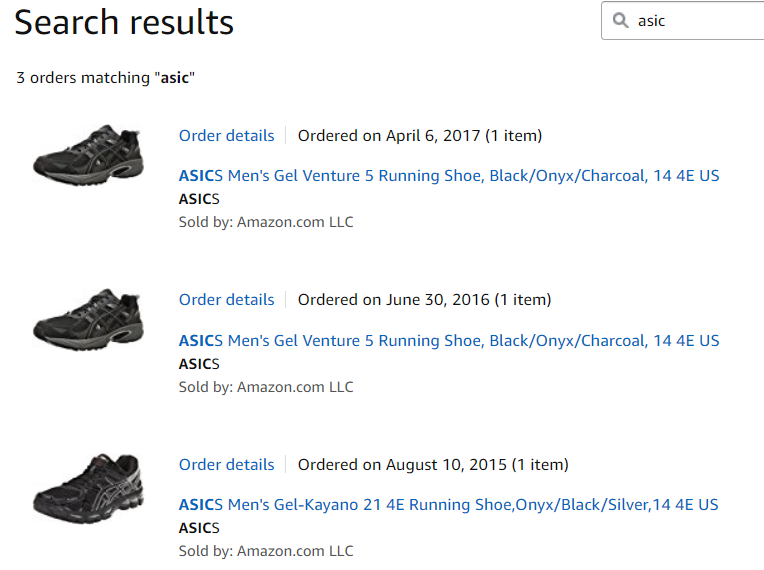Open Order details for the April 6, 2017 order
The image size is (764, 570).
pos(226,135)
